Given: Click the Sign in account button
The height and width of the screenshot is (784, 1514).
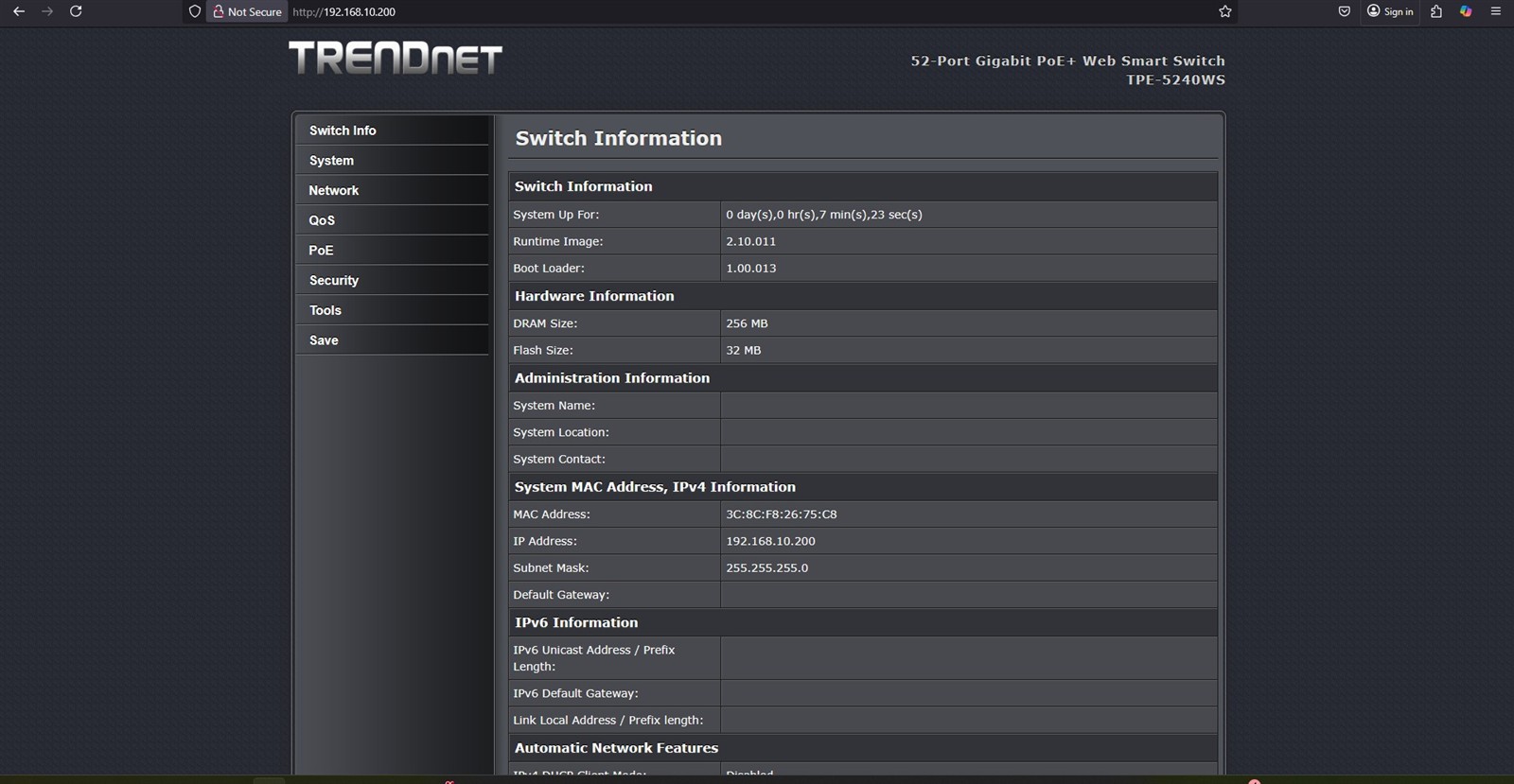Looking at the screenshot, I should coord(1390,11).
